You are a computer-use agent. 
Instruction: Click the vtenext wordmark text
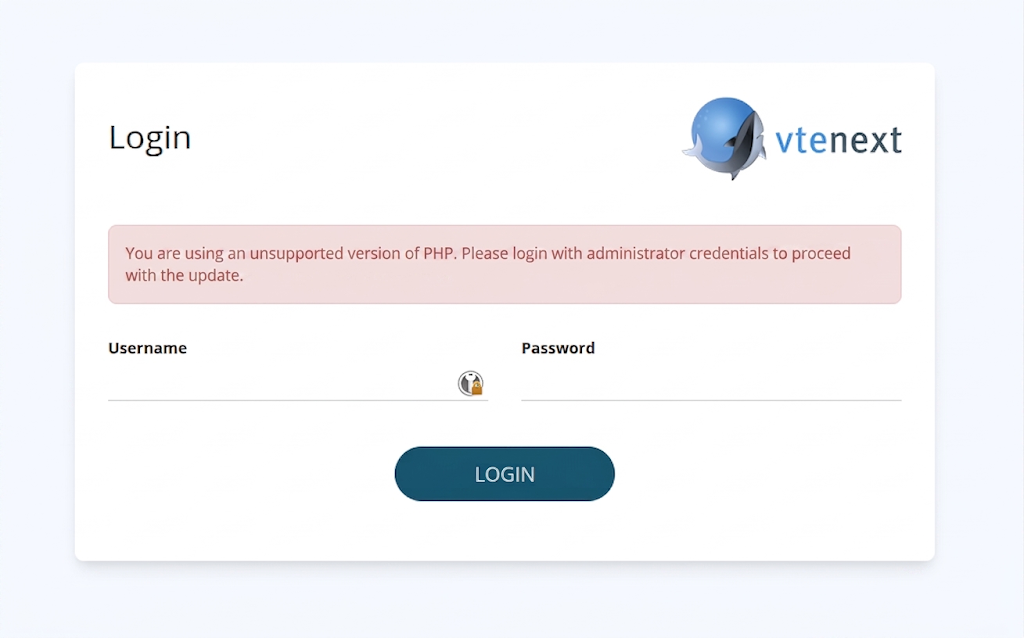click(x=839, y=140)
